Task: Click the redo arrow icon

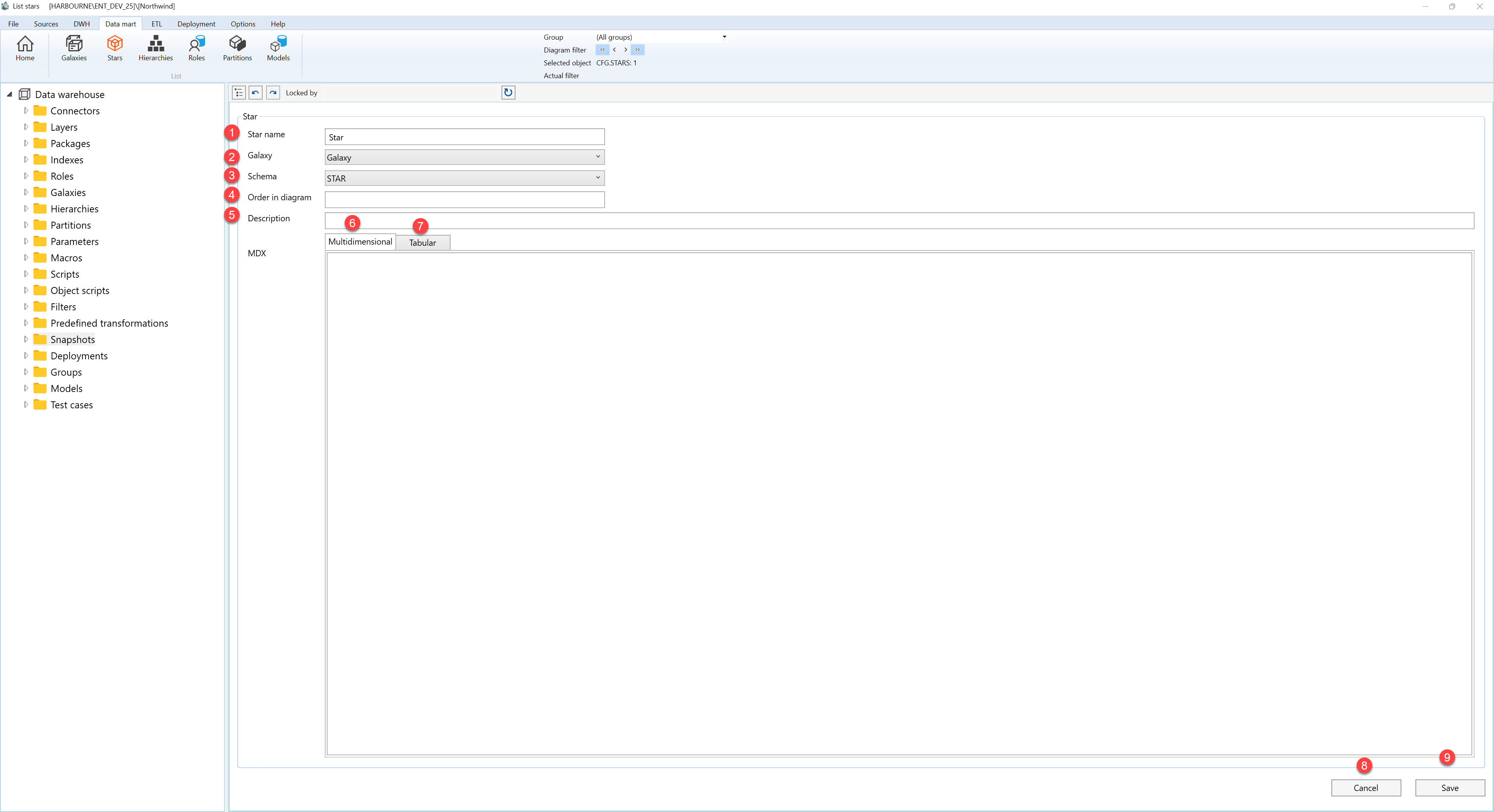Action: point(273,93)
